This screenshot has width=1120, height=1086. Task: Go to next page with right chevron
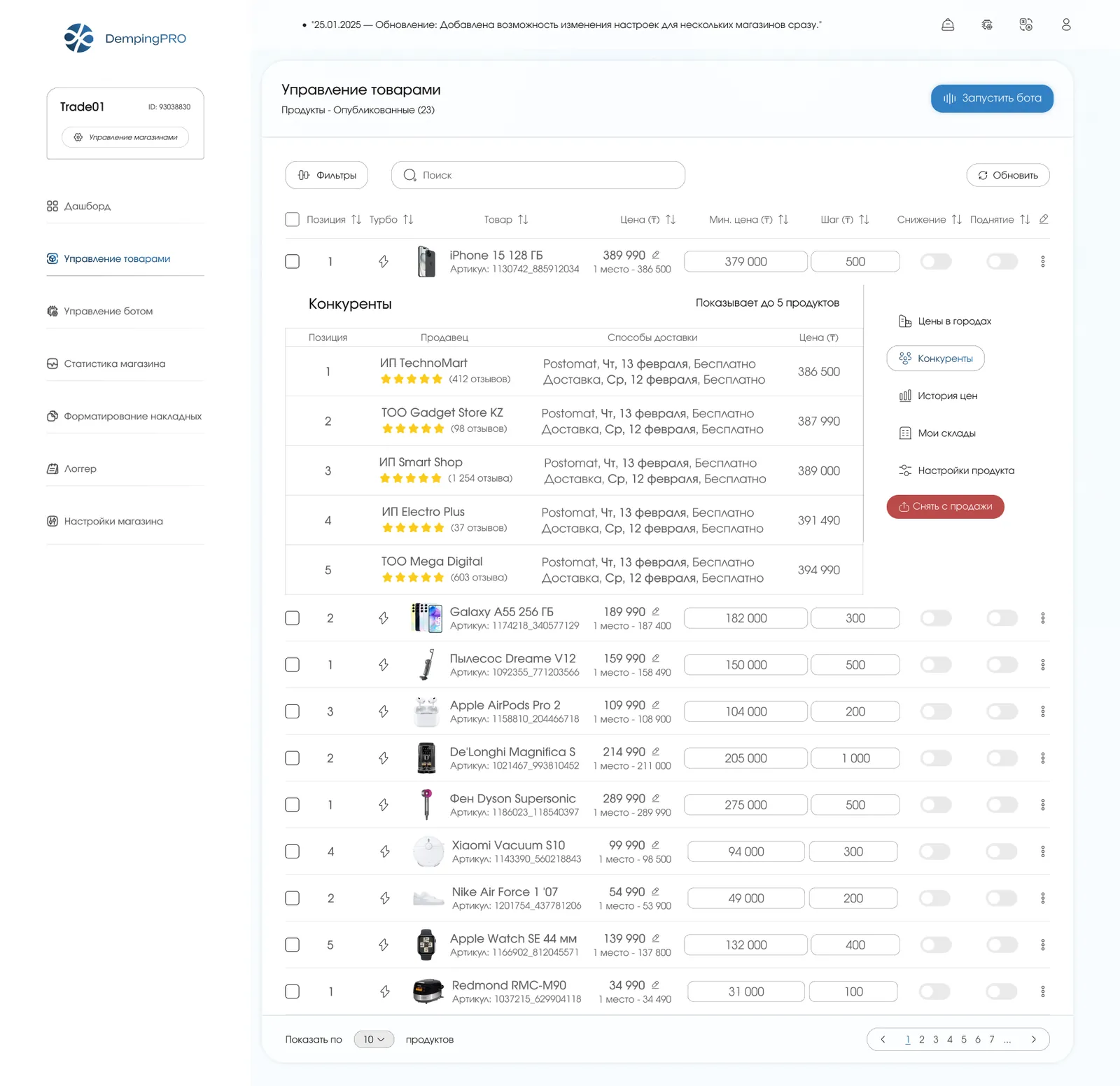coord(1034,1040)
